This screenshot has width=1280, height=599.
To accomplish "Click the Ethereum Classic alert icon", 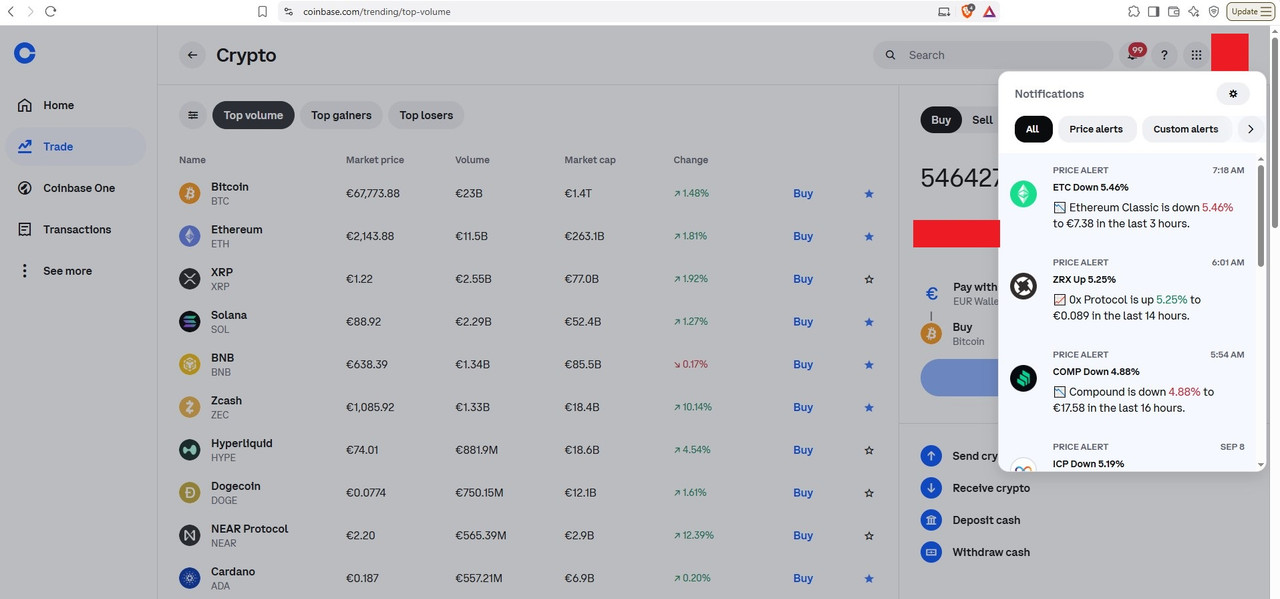I will (x=1023, y=194).
